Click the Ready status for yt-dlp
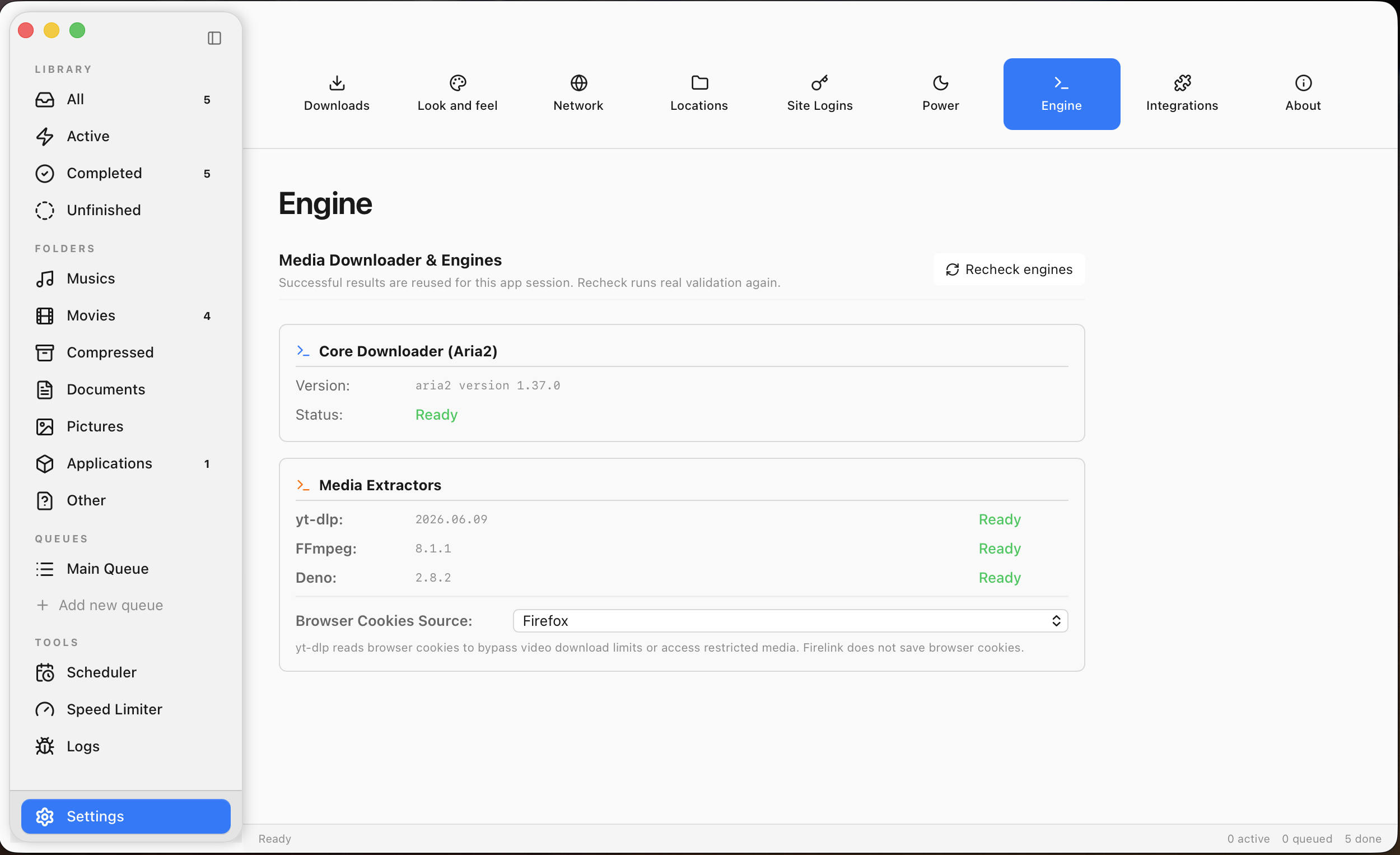Image resolution: width=1400 pixels, height=855 pixels. [x=1000, y=519]
